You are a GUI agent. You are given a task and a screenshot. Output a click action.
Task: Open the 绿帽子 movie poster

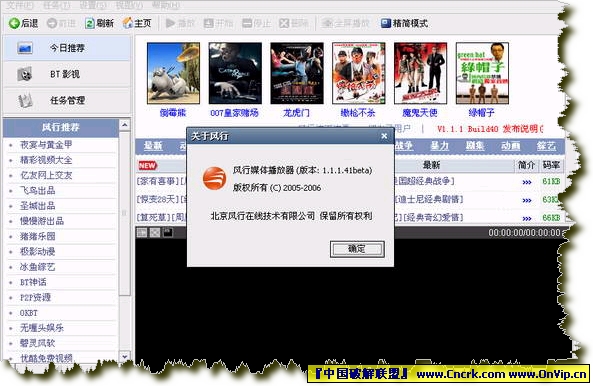482,73
